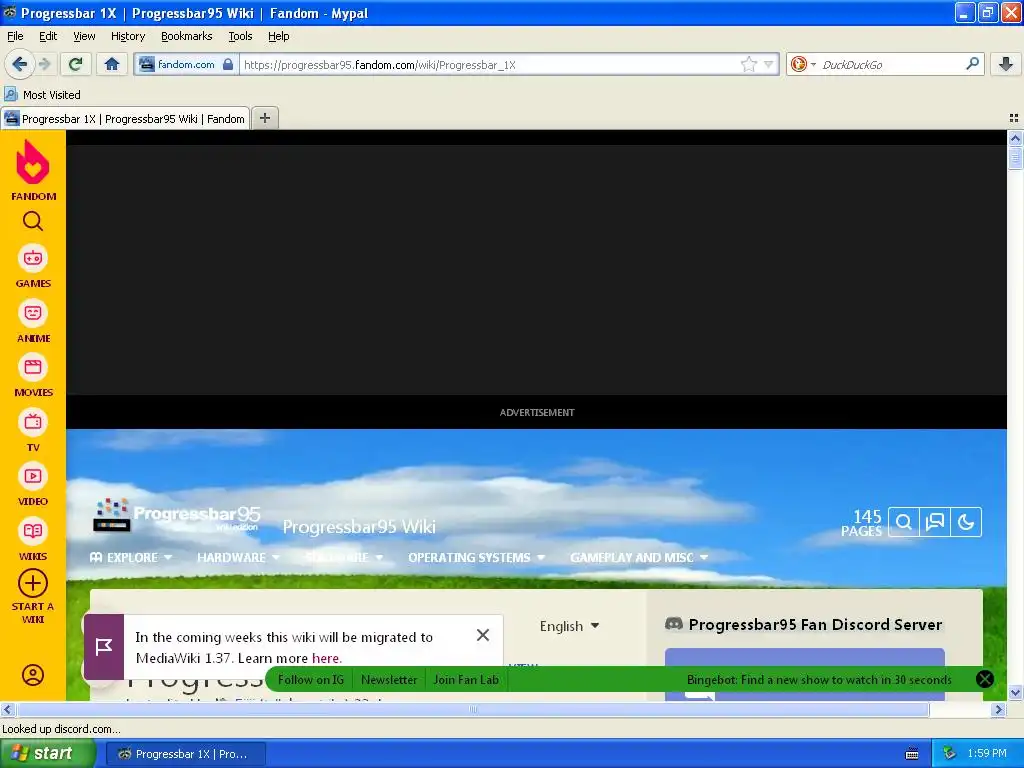Open the Windows Start button

point(47,754)
